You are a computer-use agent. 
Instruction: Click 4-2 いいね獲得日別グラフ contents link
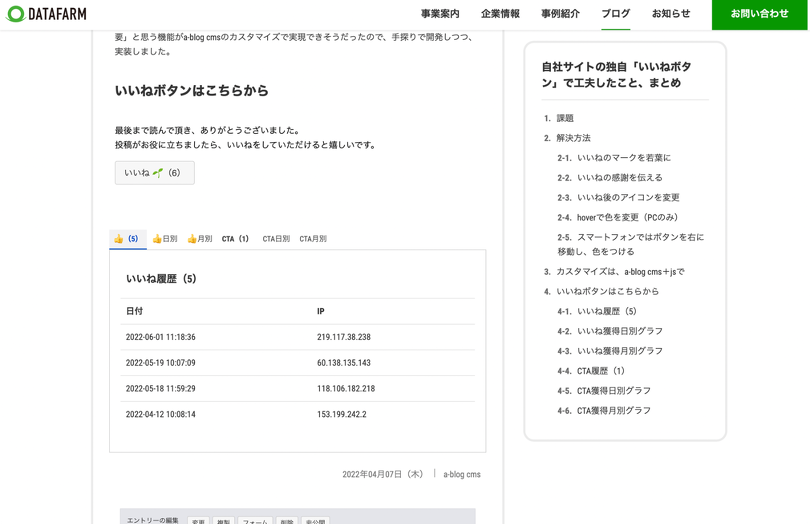click(x=619, y=331)
